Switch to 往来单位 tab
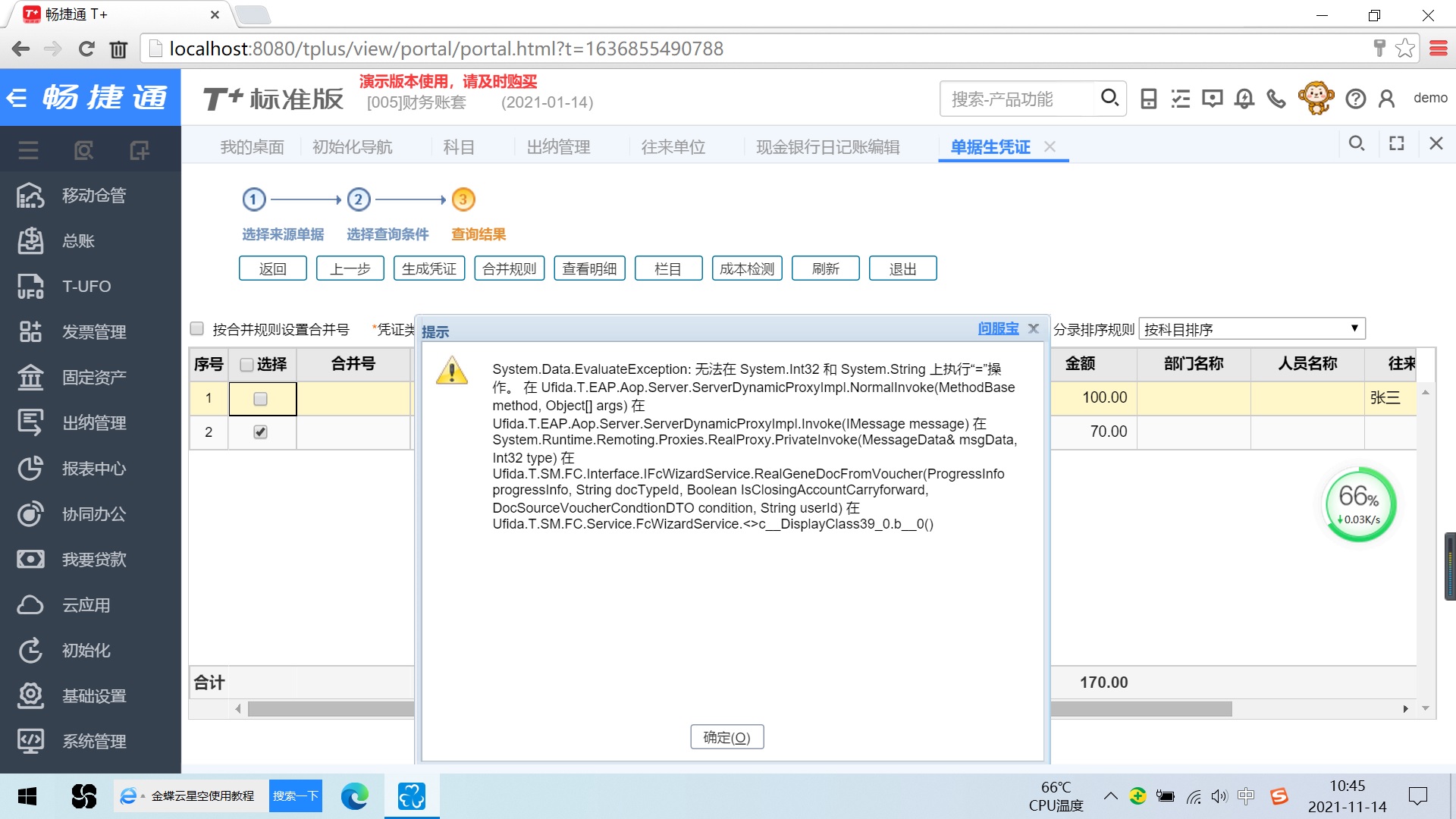This screenshot has height=819, width=1456. click(x=673, y=147)
